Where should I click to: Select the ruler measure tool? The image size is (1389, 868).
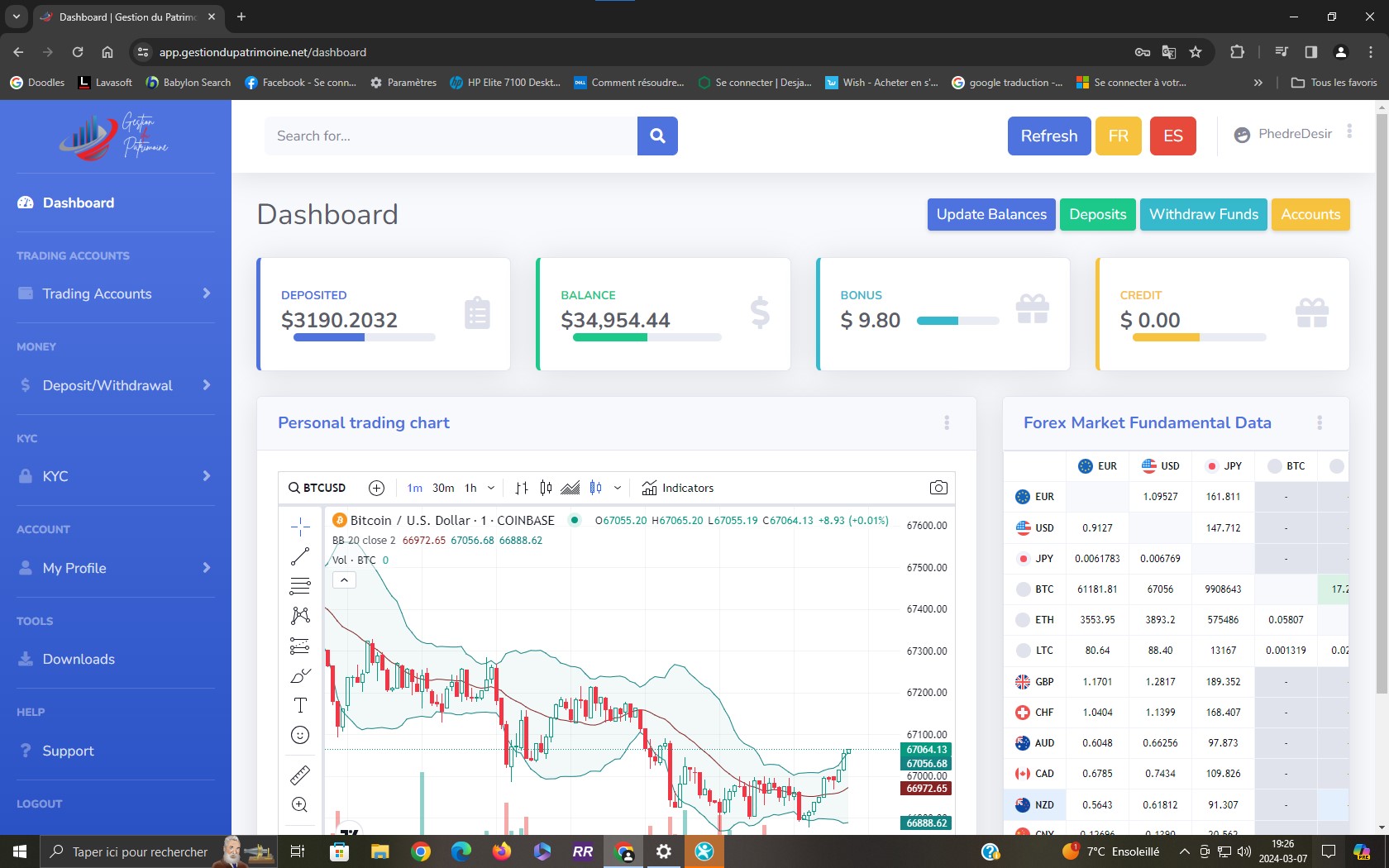300,775
